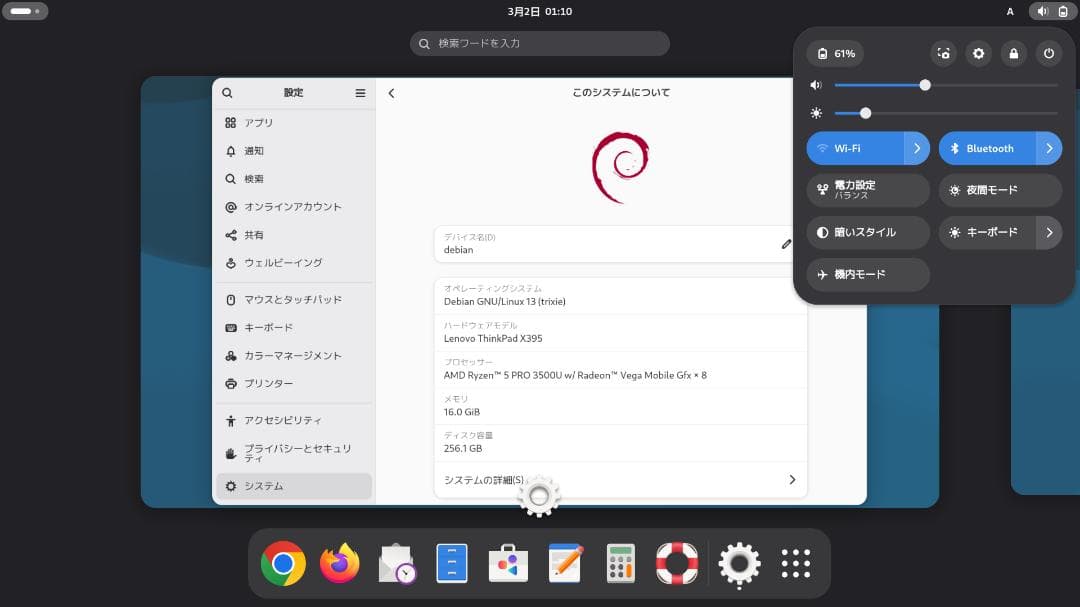Expand the キーボード quick settings options

point(1049,232)
